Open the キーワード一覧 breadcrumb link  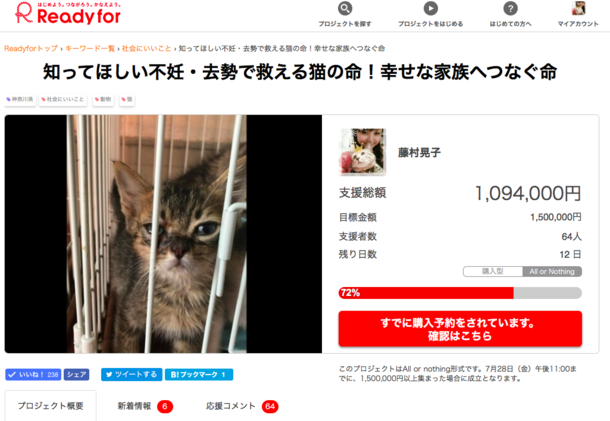click(89, 49)
